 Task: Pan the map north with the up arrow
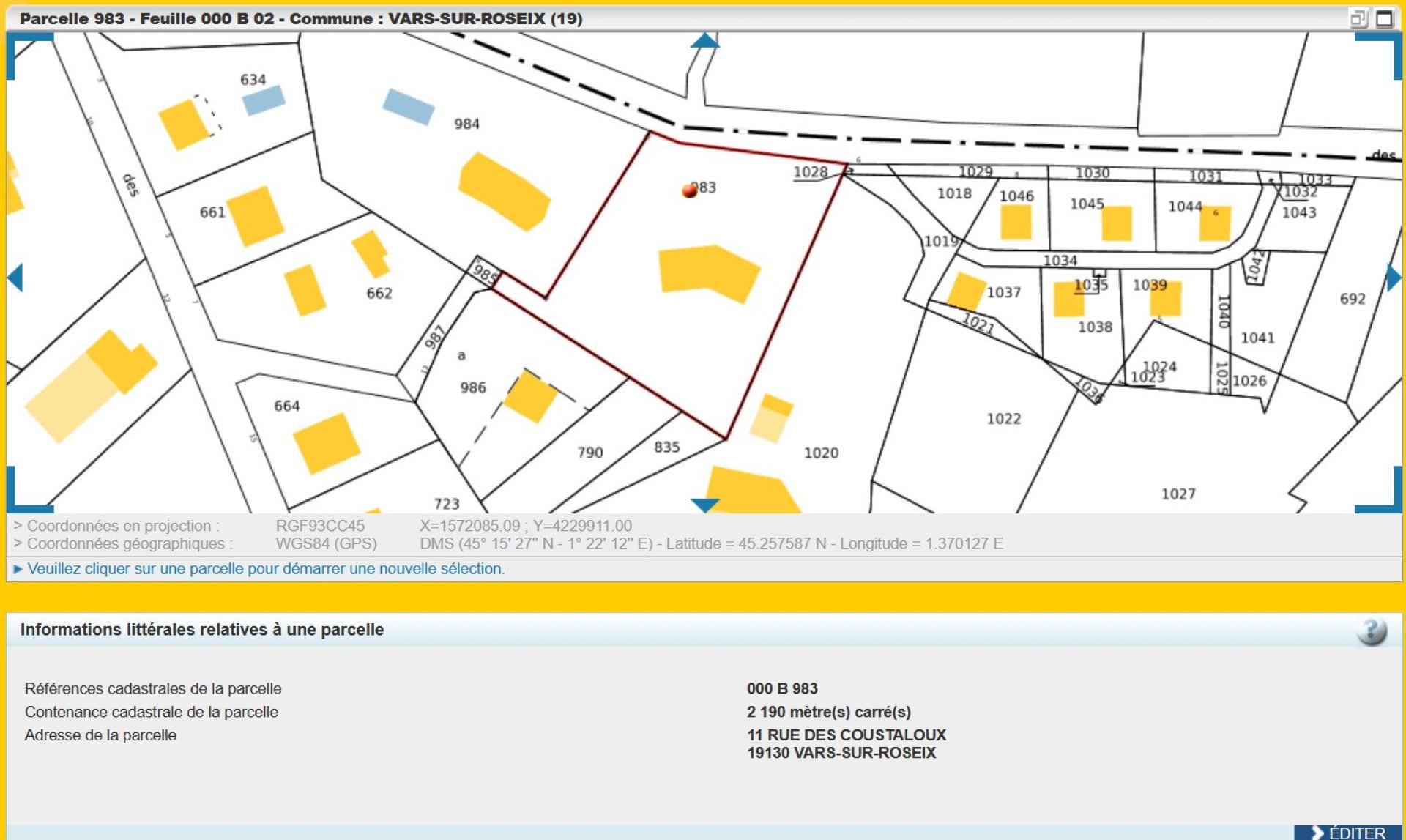(x=704, y=41)
